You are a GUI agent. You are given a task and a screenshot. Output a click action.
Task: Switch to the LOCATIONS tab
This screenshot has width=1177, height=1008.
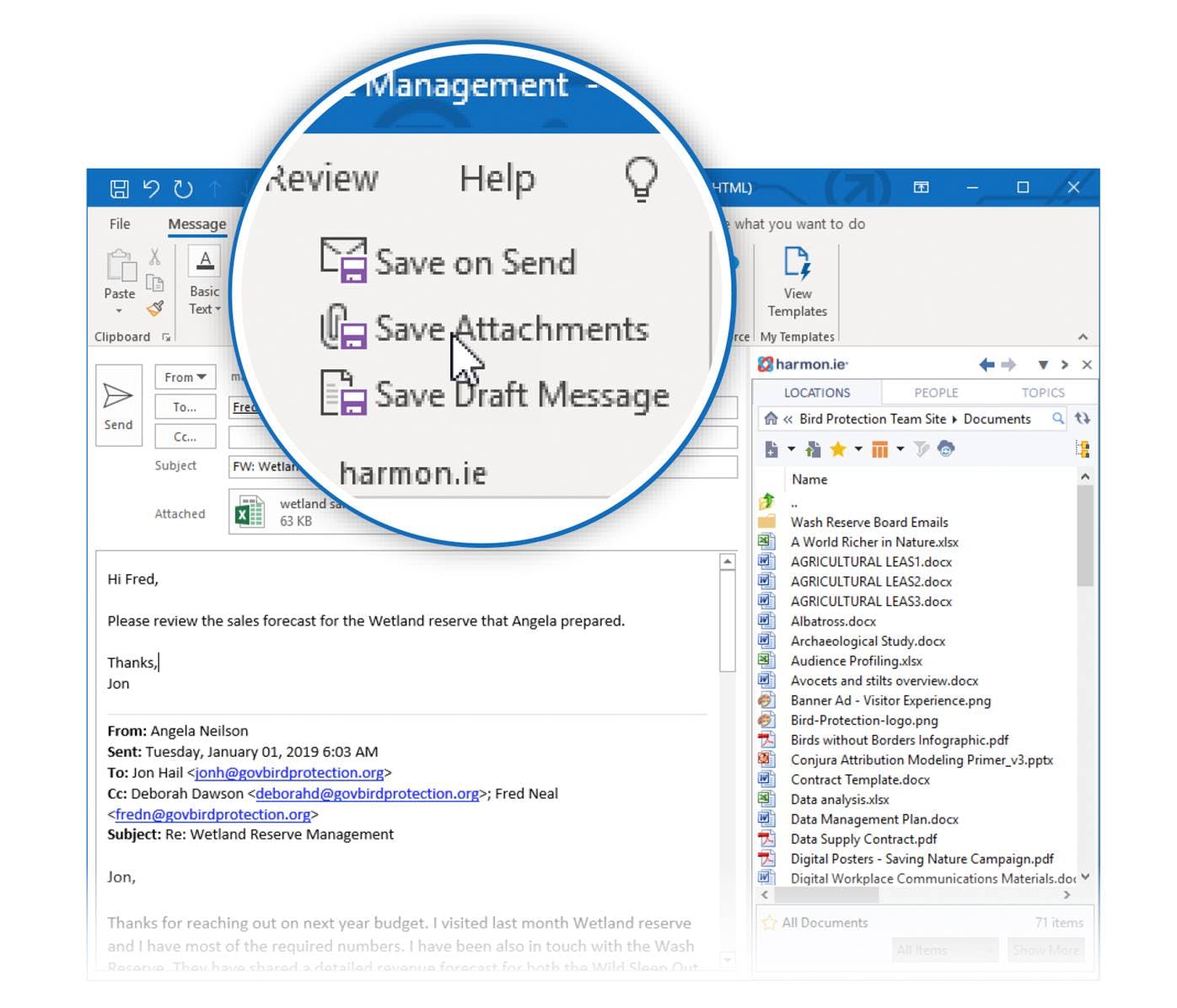pos(817,393)
